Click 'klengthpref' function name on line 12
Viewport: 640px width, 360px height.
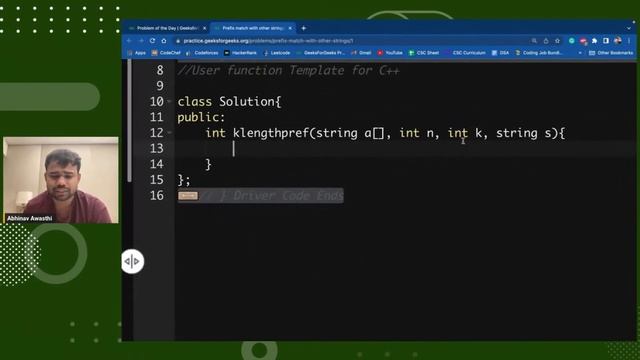click(271, 133)
